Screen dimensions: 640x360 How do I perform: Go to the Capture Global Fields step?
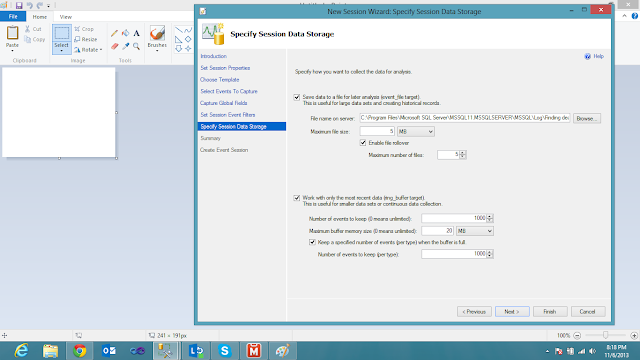tap(224, 103)
